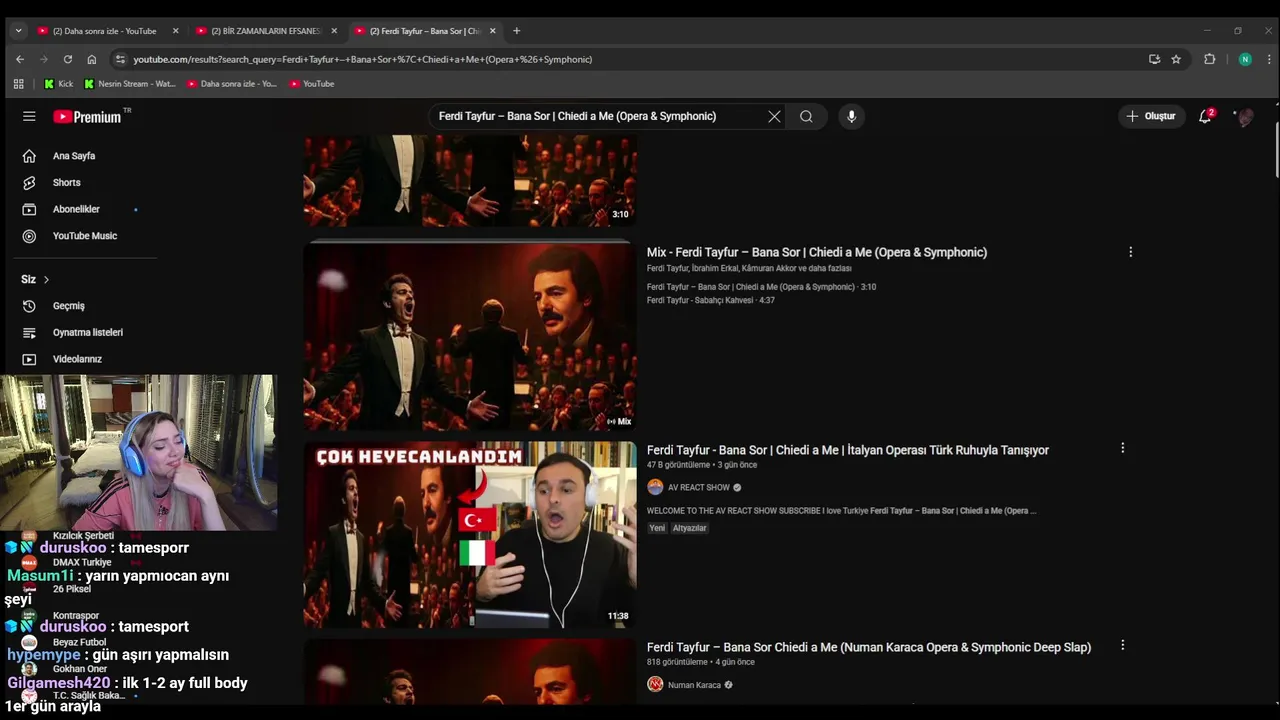Open Videolarınız in sidebar

tap(77, 359)
